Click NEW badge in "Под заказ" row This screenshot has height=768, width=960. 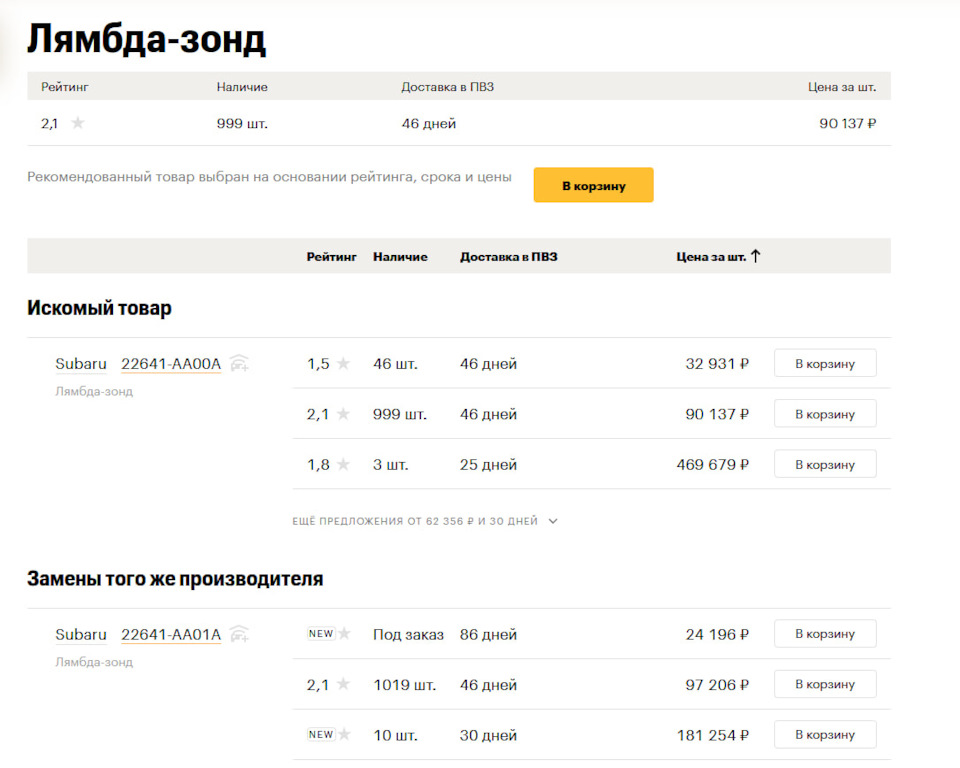point(321,633)
